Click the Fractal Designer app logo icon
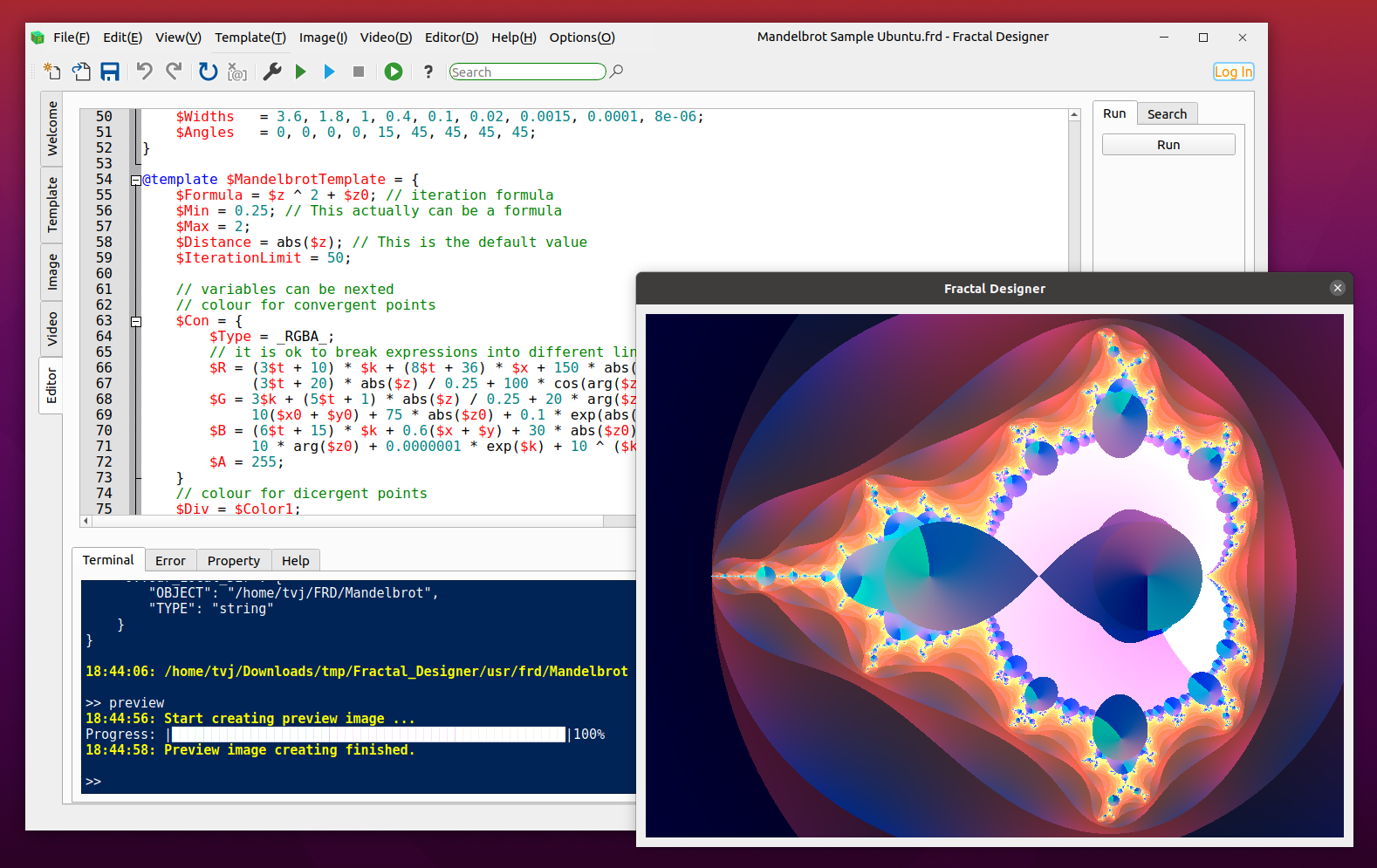Image resolution: width=1377 pixels, height=868 pixels. tap(37, 38)
